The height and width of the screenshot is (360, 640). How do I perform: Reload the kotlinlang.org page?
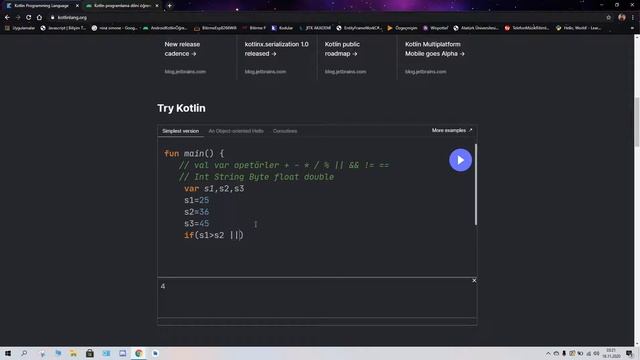(x=28, y=18)
